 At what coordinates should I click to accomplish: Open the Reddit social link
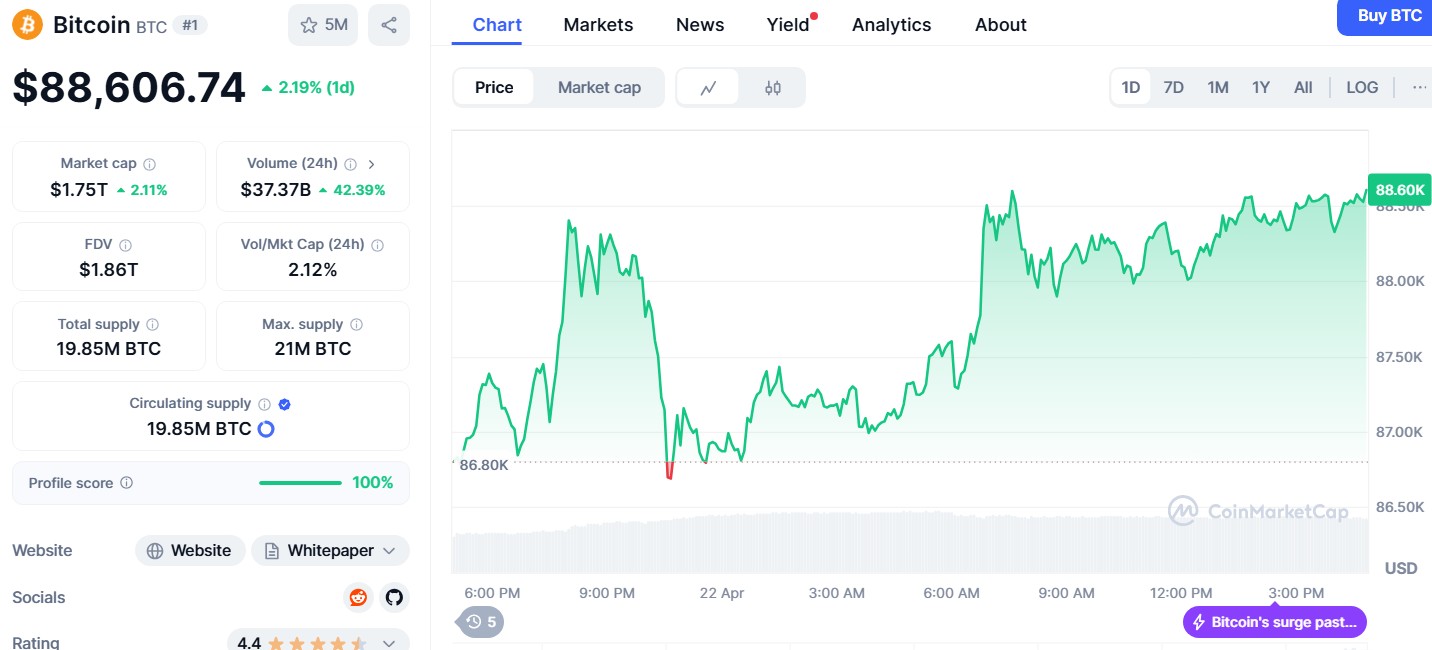coord(358,597)
